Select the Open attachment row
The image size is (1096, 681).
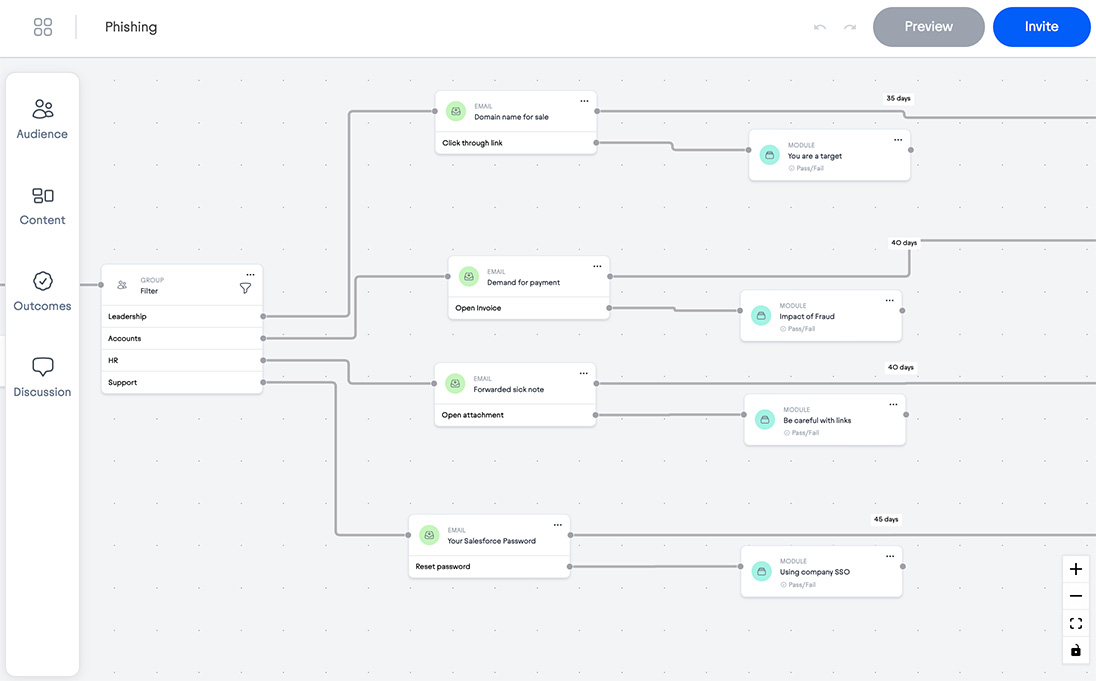pos(515,415)
